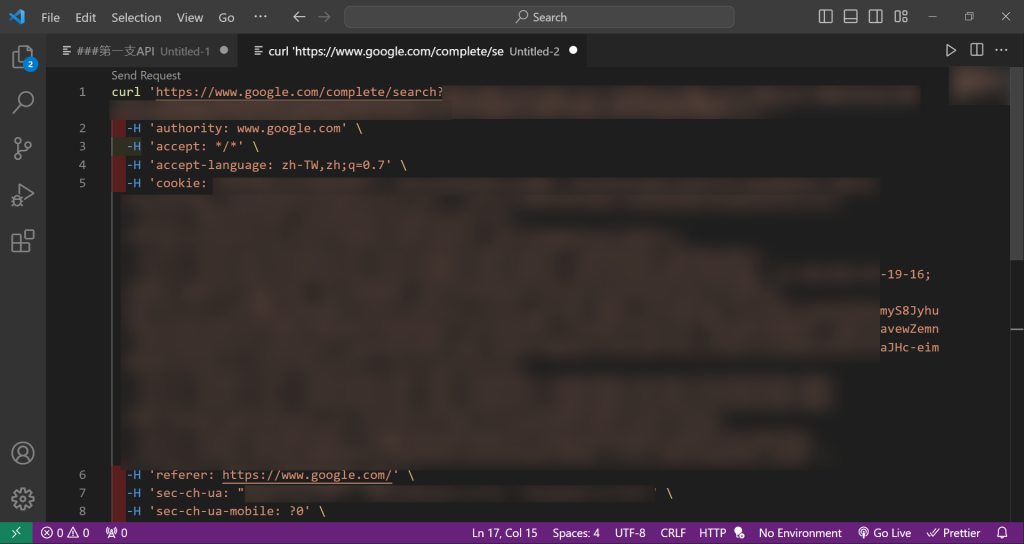Open the View menu
The width and height of the screenshot is (1024, 544).
click(190, 18)
